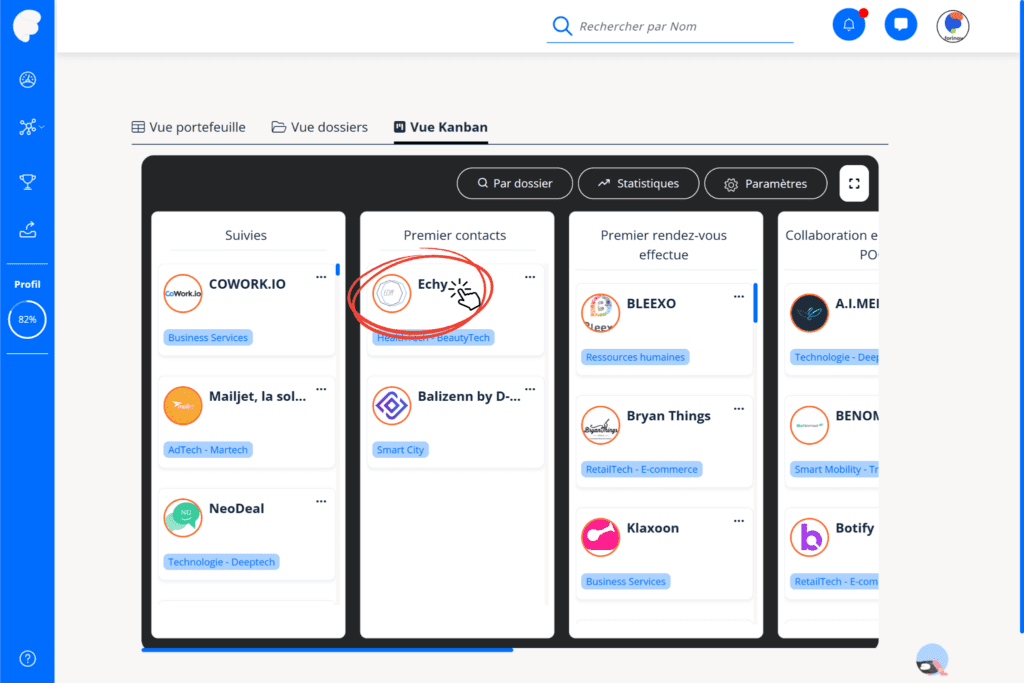Click the Ressources humaines tag
The height and width of the screenshot is (683, 1024).
(x=635, y=357)
